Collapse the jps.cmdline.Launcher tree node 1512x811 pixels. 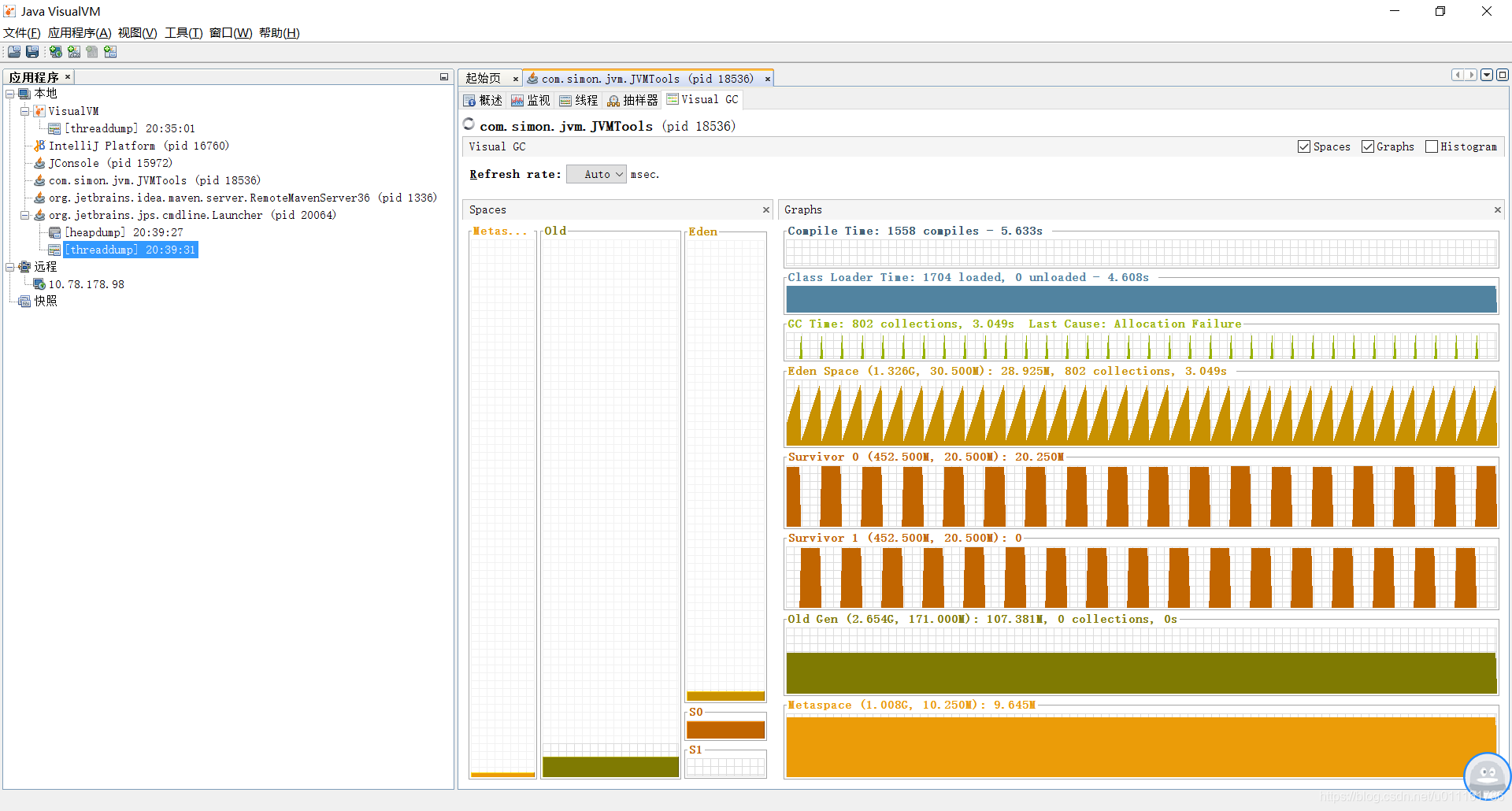25,215
